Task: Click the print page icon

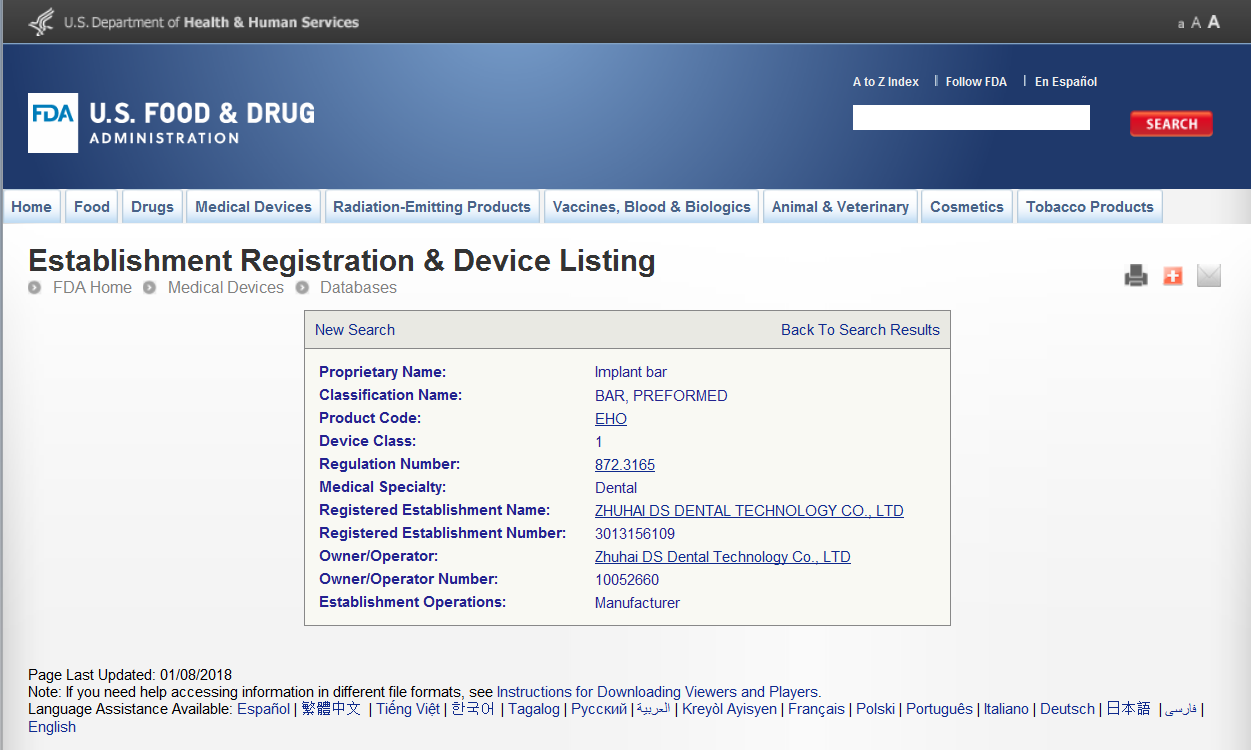Action: click(1136, 276)
